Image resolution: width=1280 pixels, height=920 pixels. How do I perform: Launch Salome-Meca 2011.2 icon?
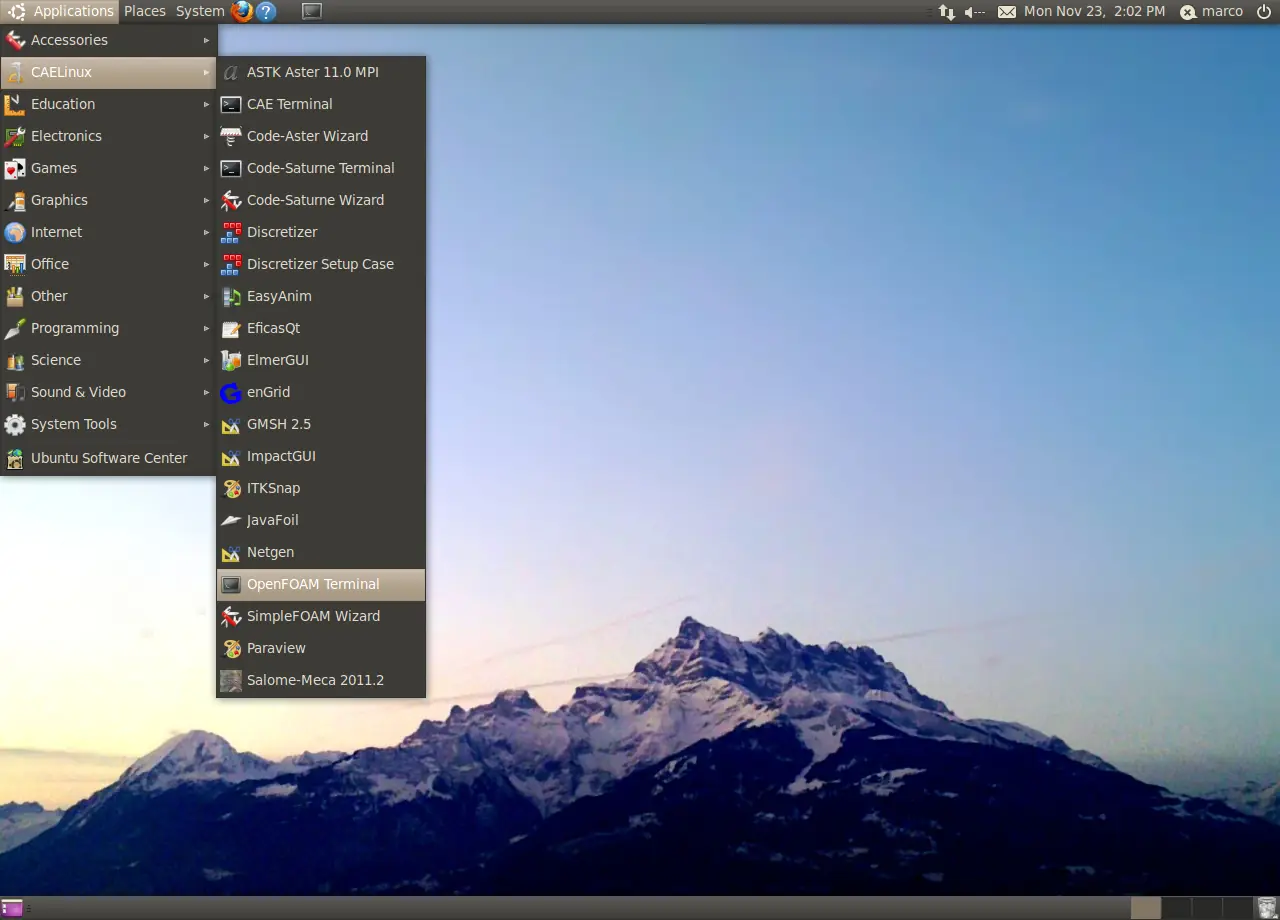(x=231, y=680)
